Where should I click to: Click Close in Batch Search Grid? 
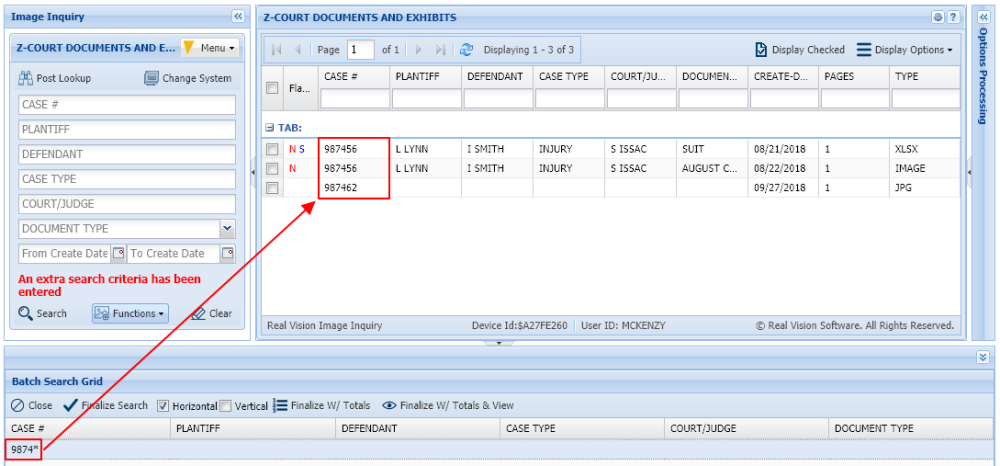32,405
